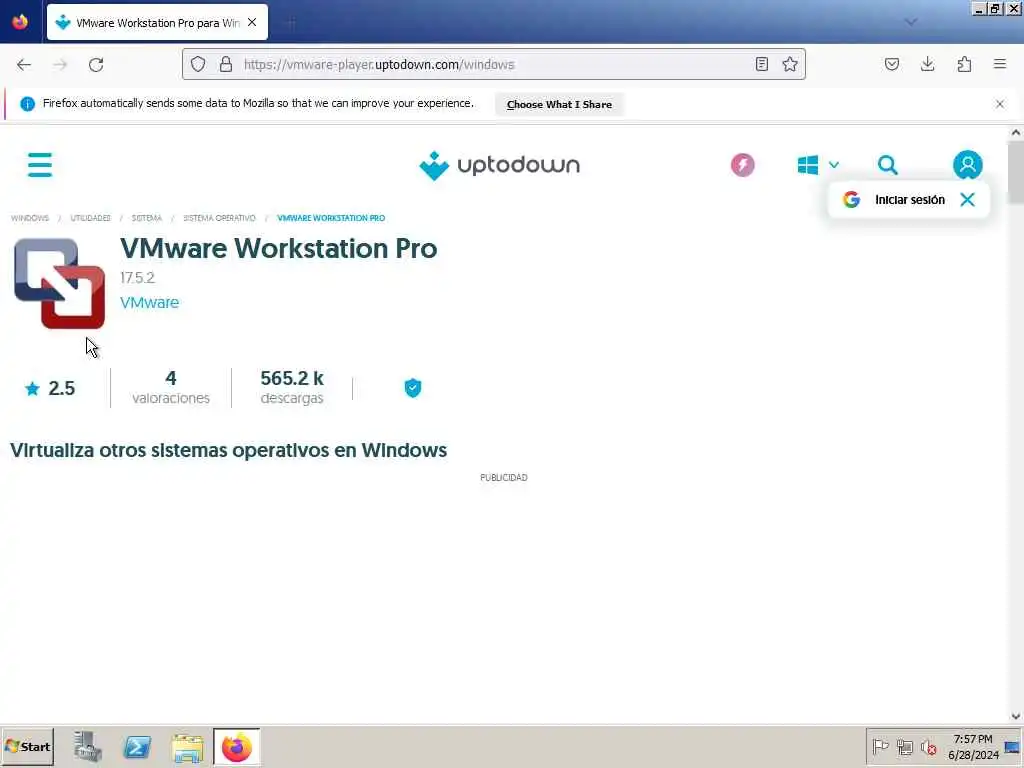The height and width of the screenshot is (768, 1024).
Task: Click Choose What I Share button
Action: coord(559,104)
